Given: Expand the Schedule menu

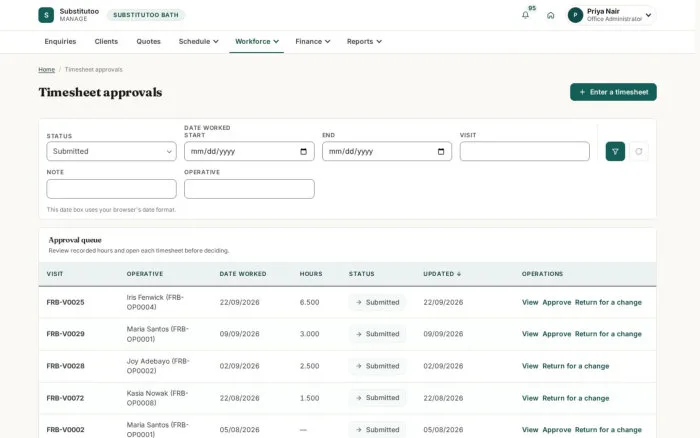Looking at the screenshot, I should [198, 42].
